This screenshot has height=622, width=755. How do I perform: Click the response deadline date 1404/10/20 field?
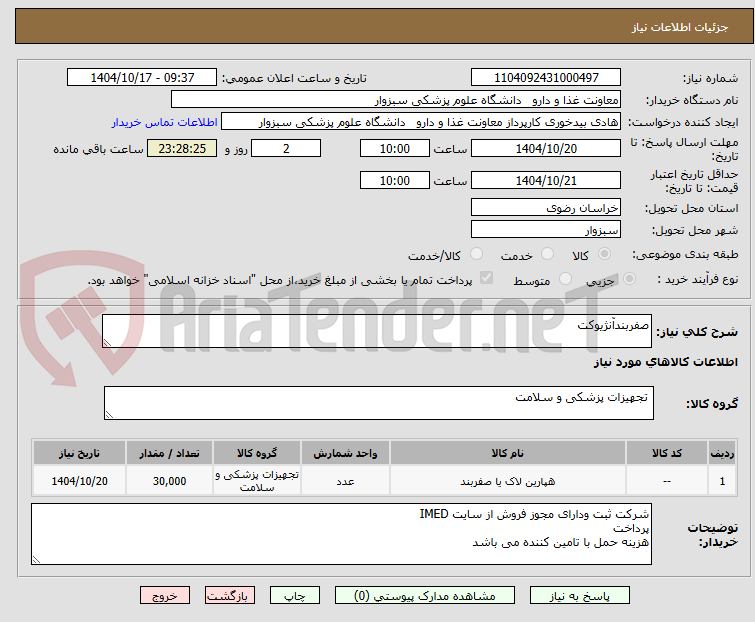[x=546, y=148]
